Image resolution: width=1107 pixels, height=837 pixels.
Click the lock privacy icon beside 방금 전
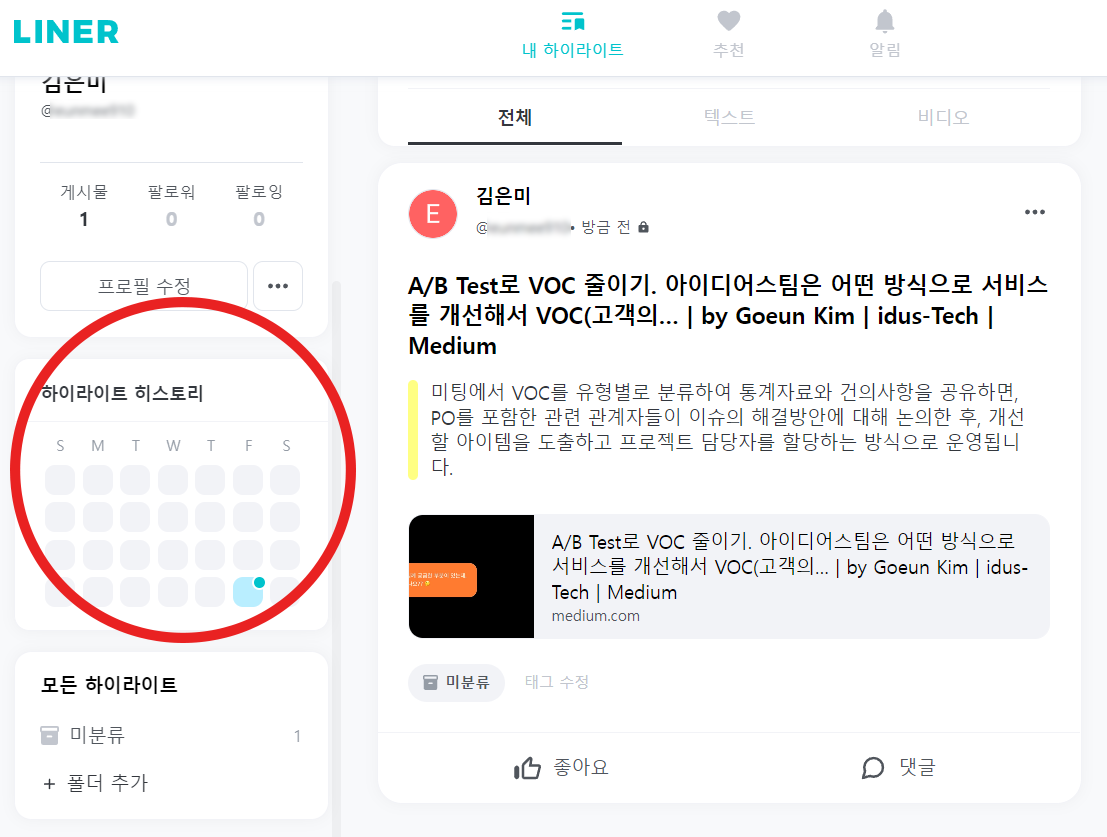643,227
